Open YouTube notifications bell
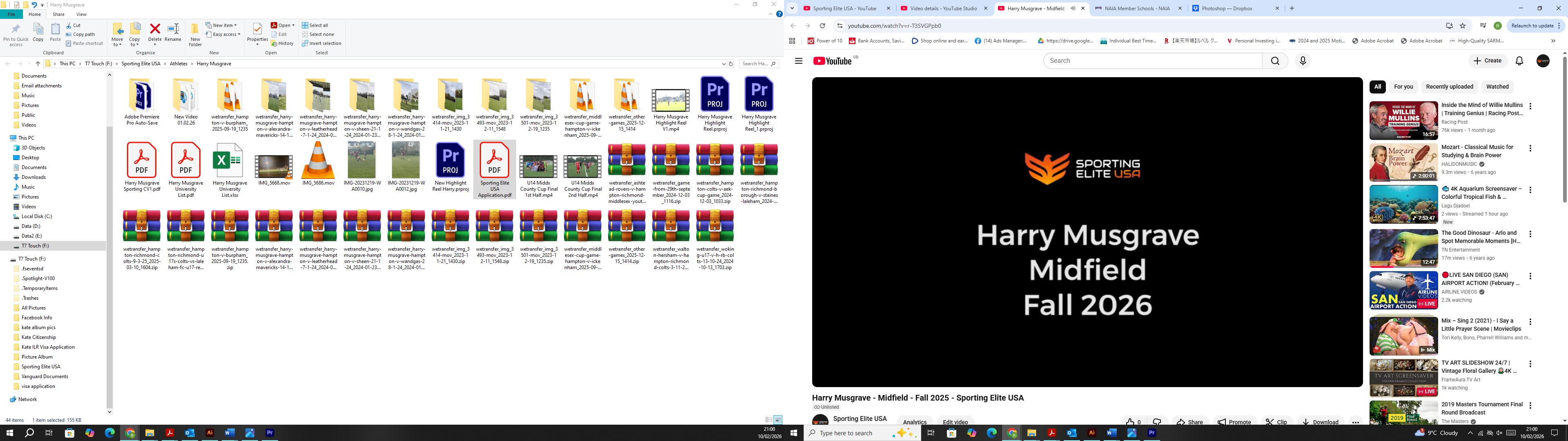The height and width of the screenshot is (441, 1568). 1519,61
